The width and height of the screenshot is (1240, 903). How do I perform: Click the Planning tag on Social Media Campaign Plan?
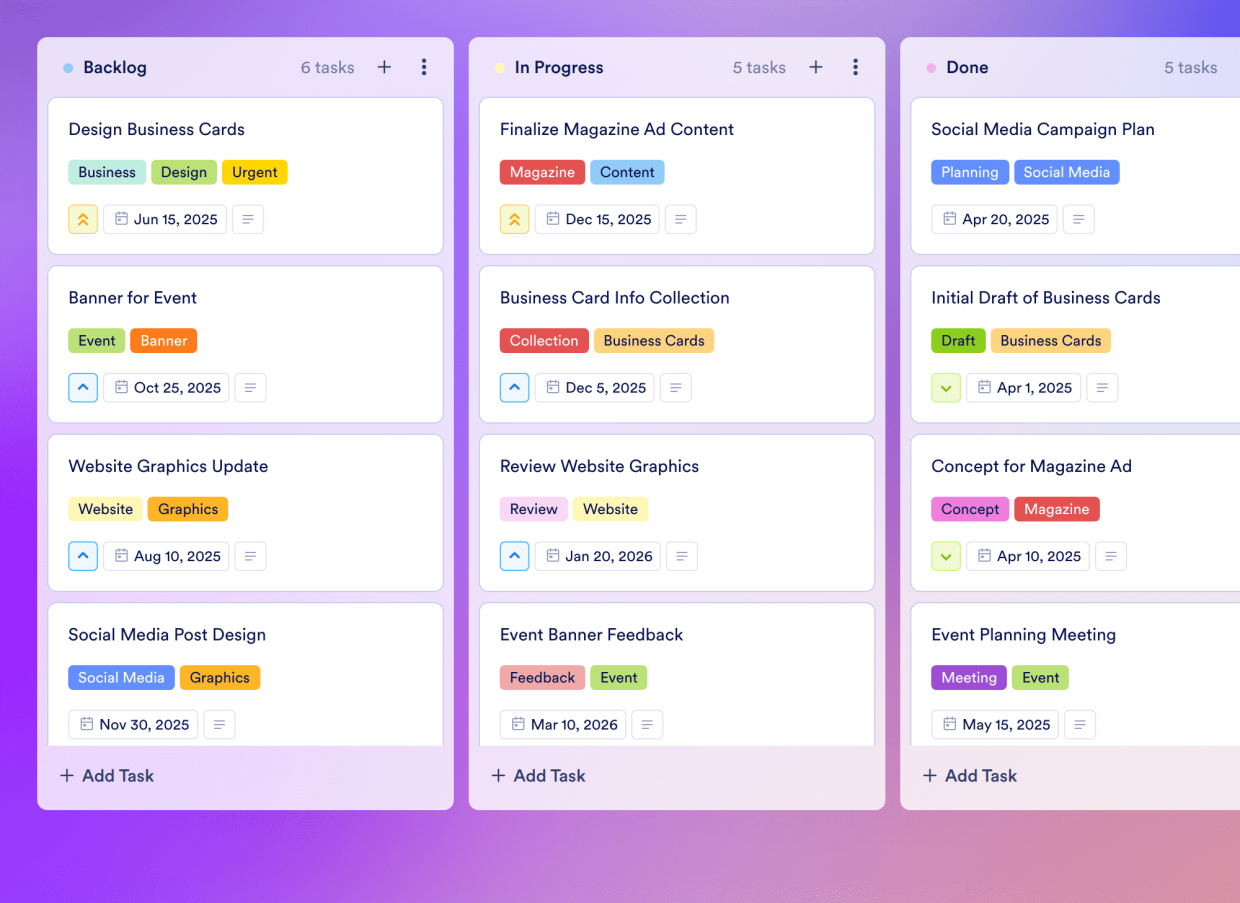[970, 172]
